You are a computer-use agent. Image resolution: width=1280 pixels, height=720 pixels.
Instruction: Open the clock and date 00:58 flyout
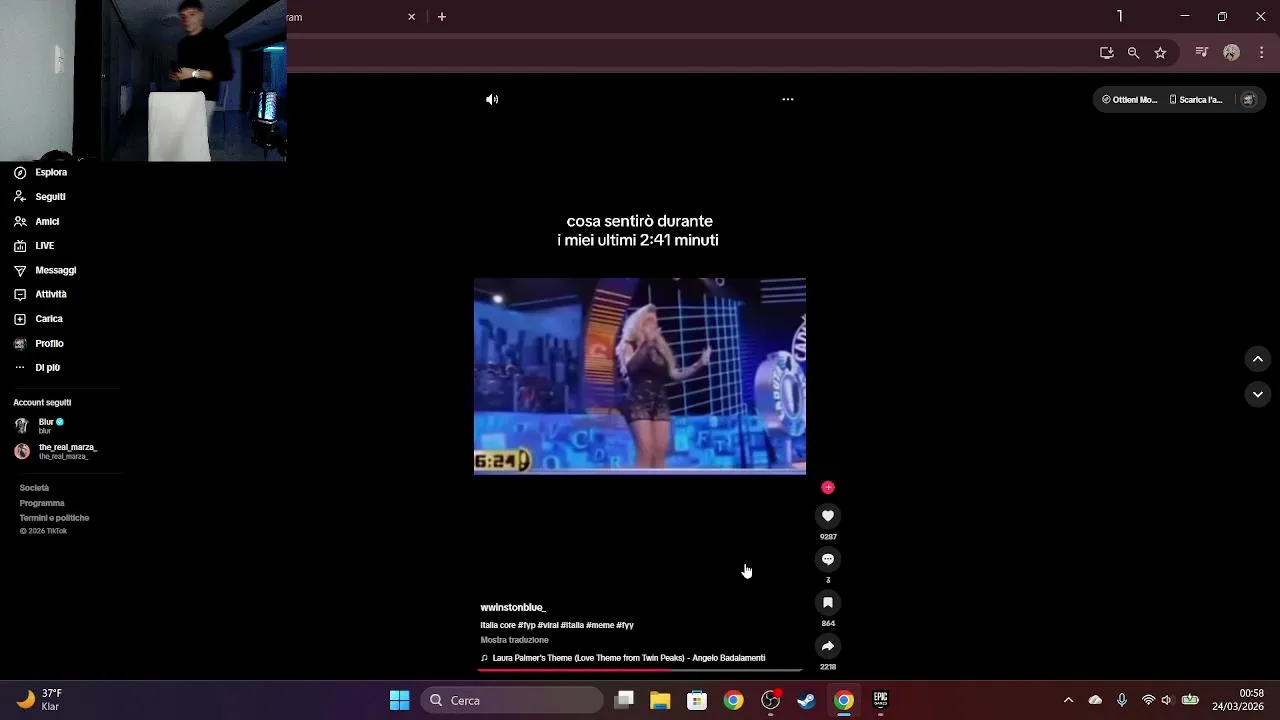click(x=1238, y=700)
